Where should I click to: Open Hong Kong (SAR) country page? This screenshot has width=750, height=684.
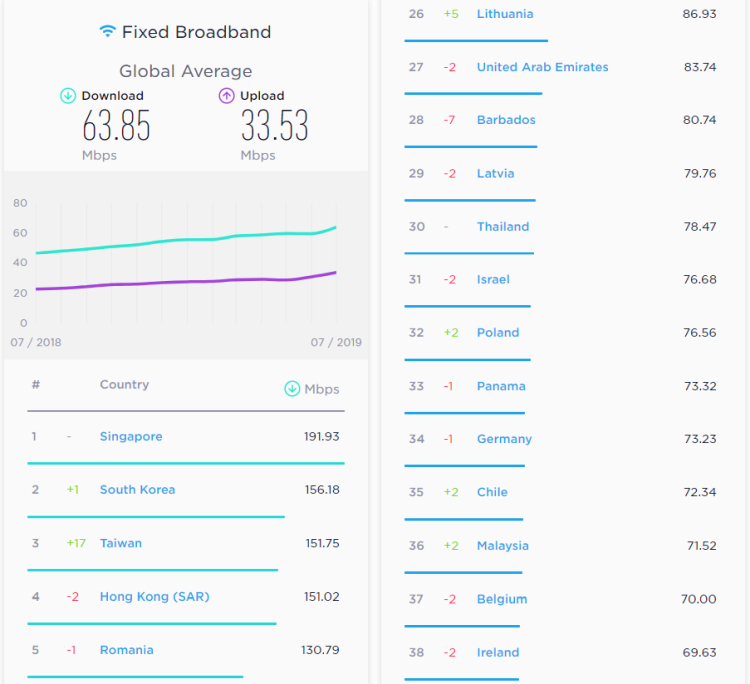[154, 597]
